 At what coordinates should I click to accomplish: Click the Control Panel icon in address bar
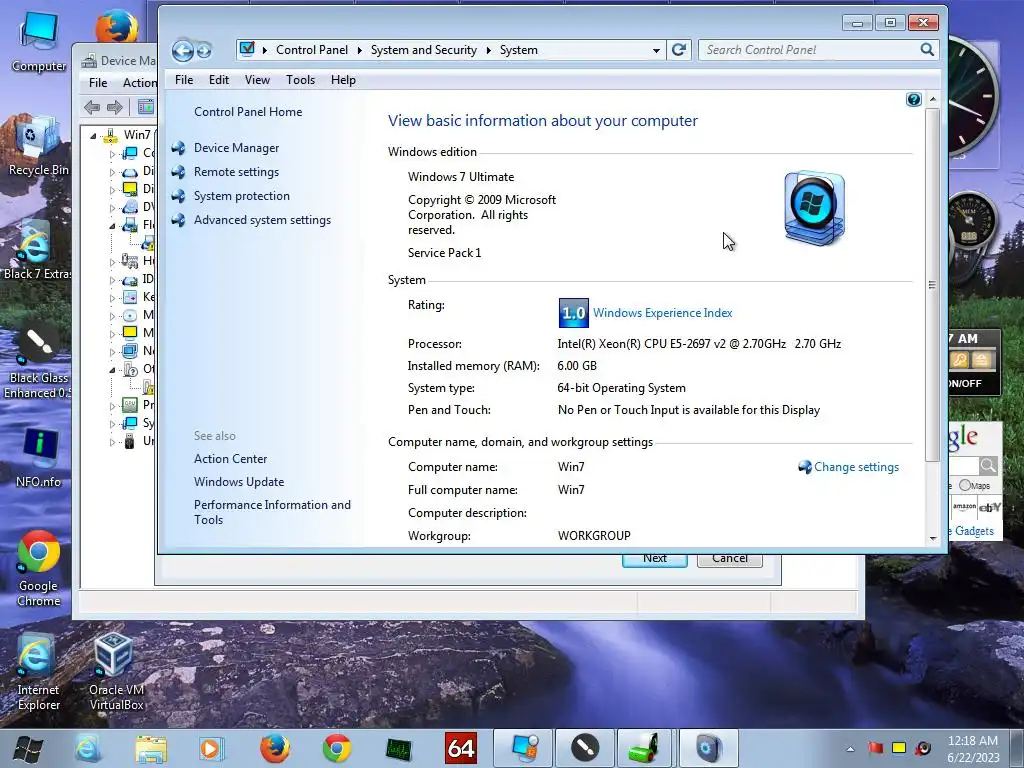[x=247, y=49]
